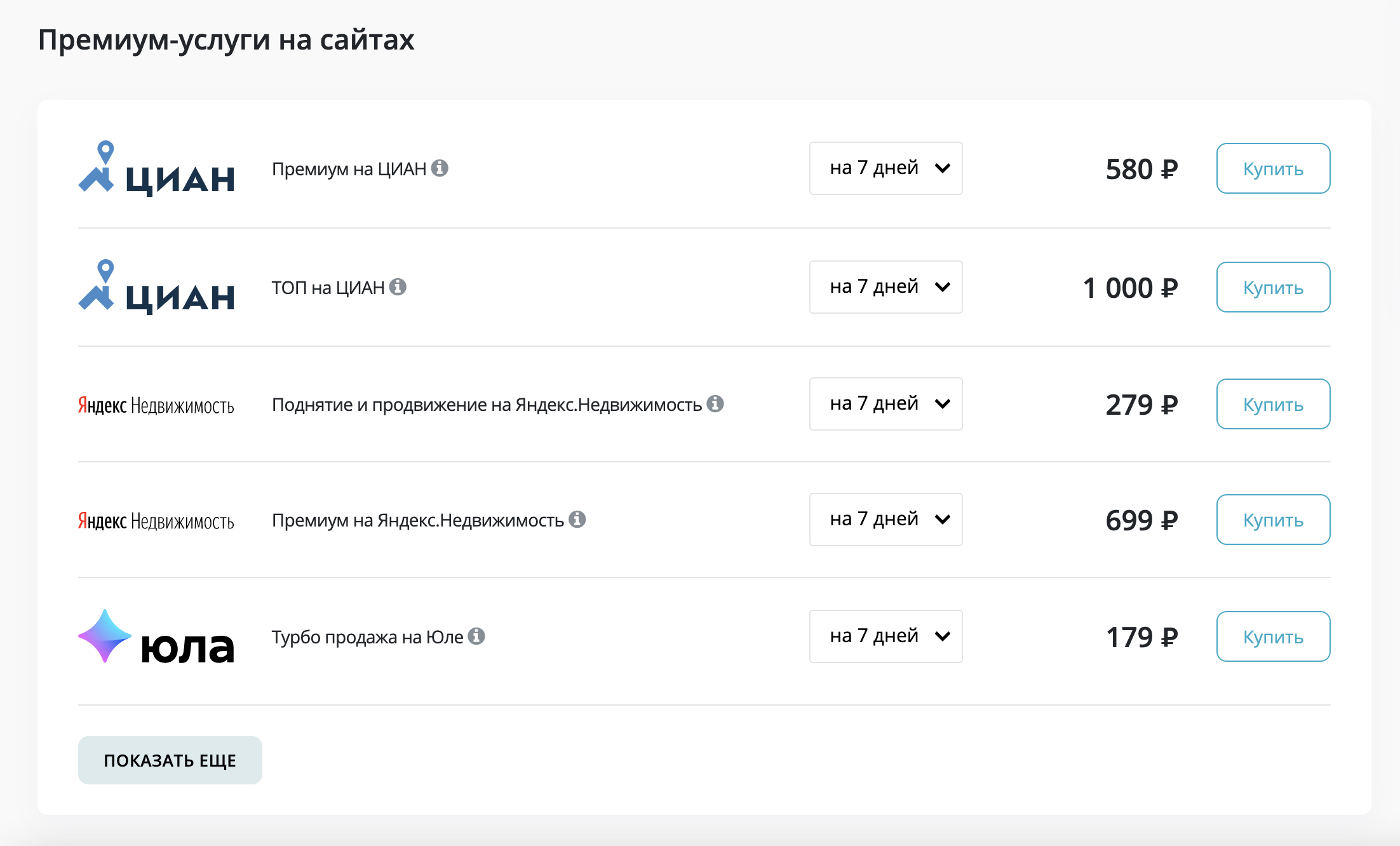Expand duration dropdown for Поднятие и продвижение на Яндекс.Недвижимость
Viewport: 1400px width, 846px height.
pos(886,404)
